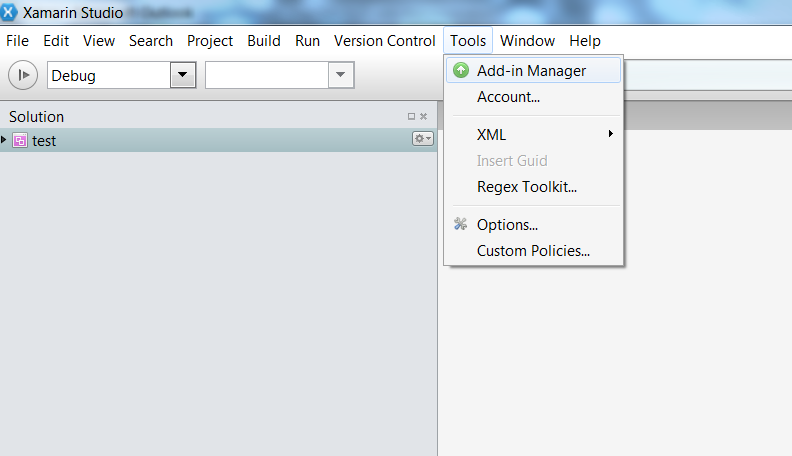Open Custom Policies... from Tools menu
This screenshot has width=792, height=456.
coord(533,251)
